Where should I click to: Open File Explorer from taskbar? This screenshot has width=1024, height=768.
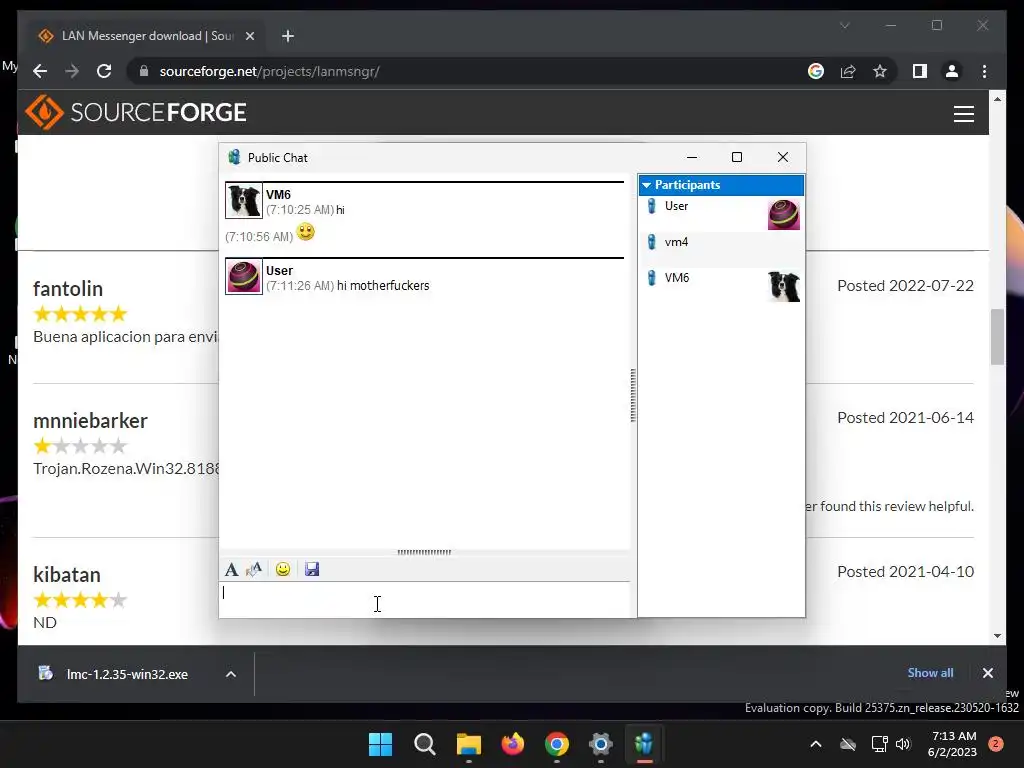469,744
